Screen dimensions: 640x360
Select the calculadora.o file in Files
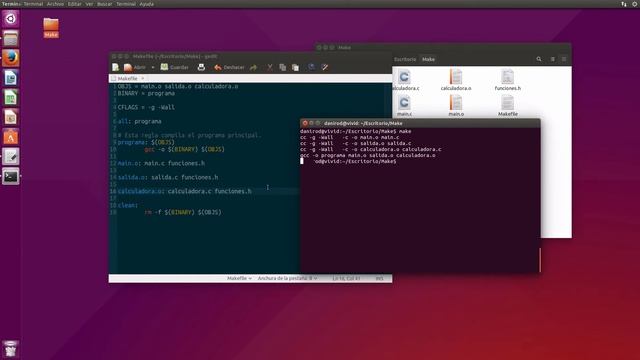pyautogui.click(x=456, y=80)
